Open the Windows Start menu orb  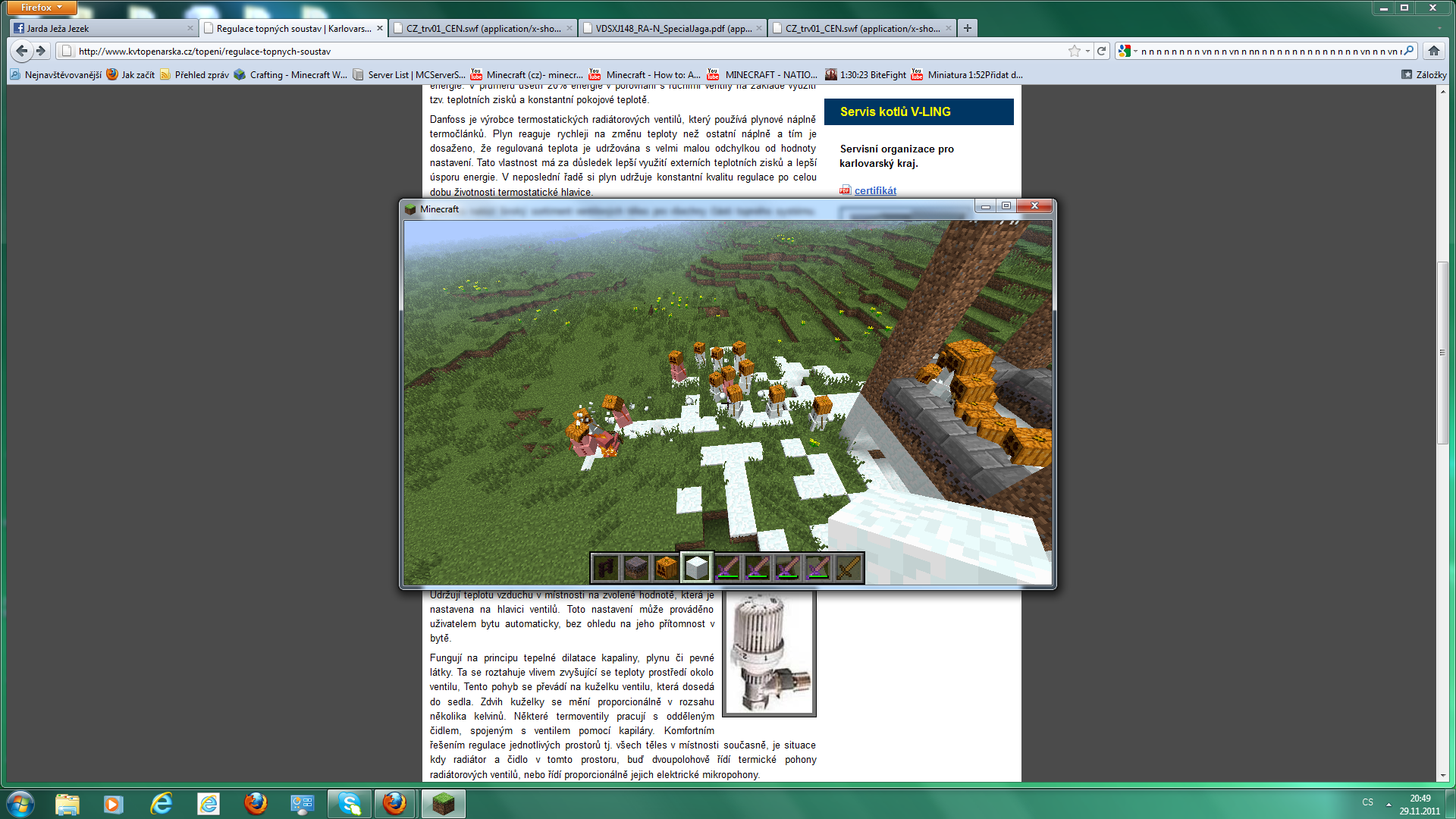coord(20,804)
